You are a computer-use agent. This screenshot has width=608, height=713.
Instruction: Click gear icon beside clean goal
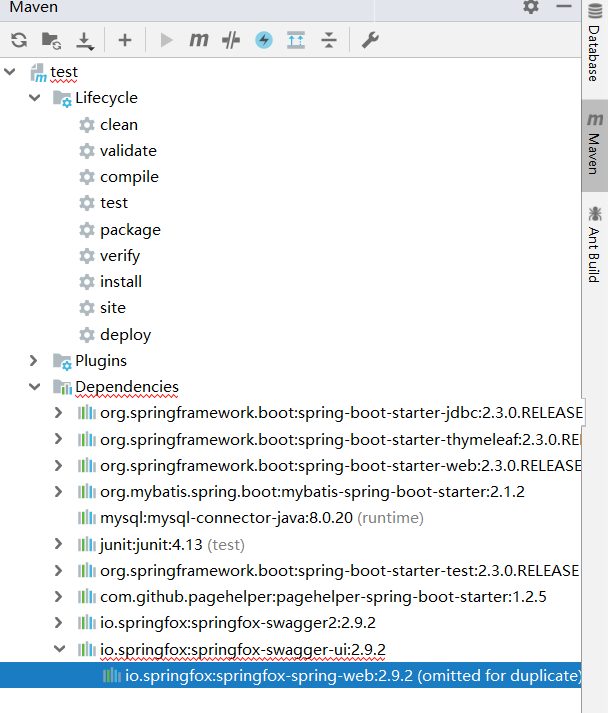87,125
